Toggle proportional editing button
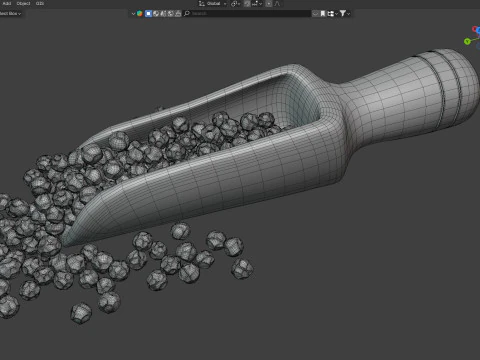480x360 pixels. tap(269, 4)
